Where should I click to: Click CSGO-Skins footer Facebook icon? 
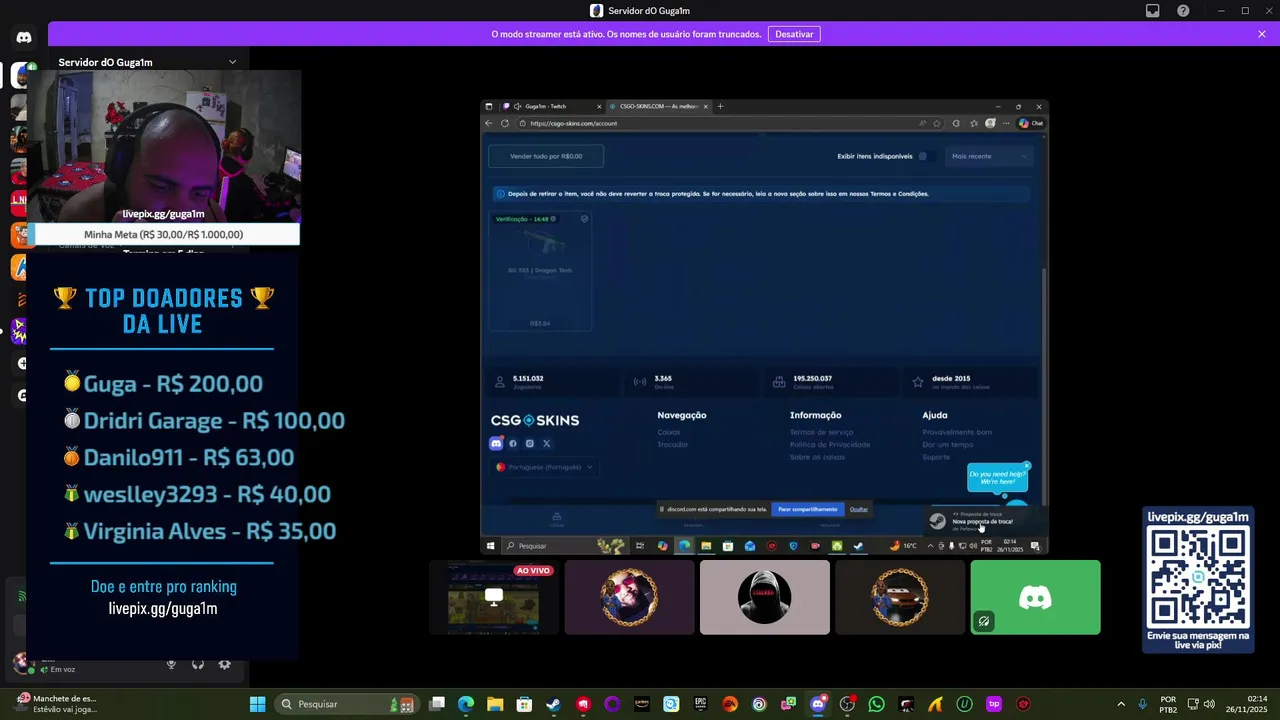click(513, 443)
